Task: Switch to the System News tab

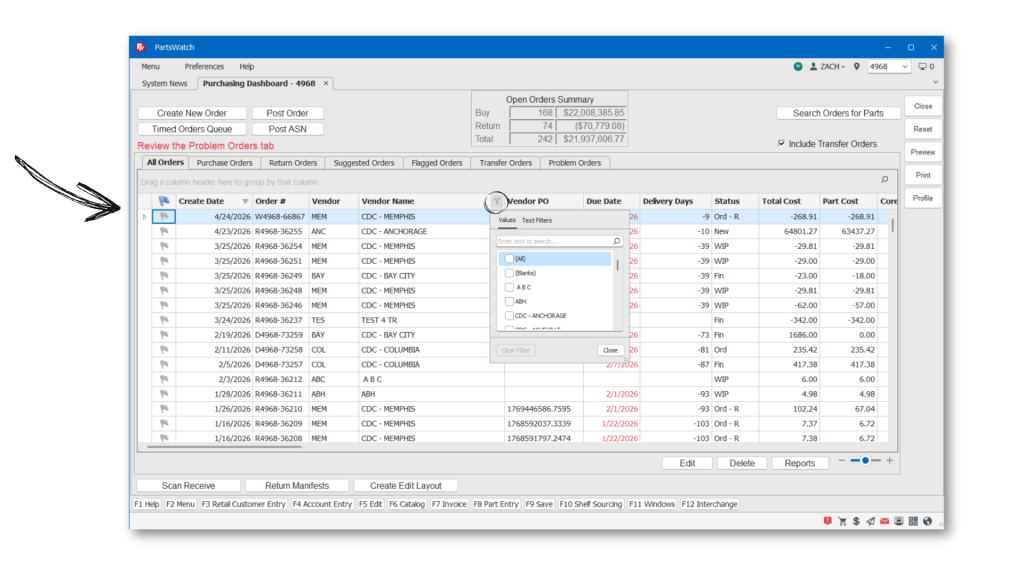Action: pos(165,84)
